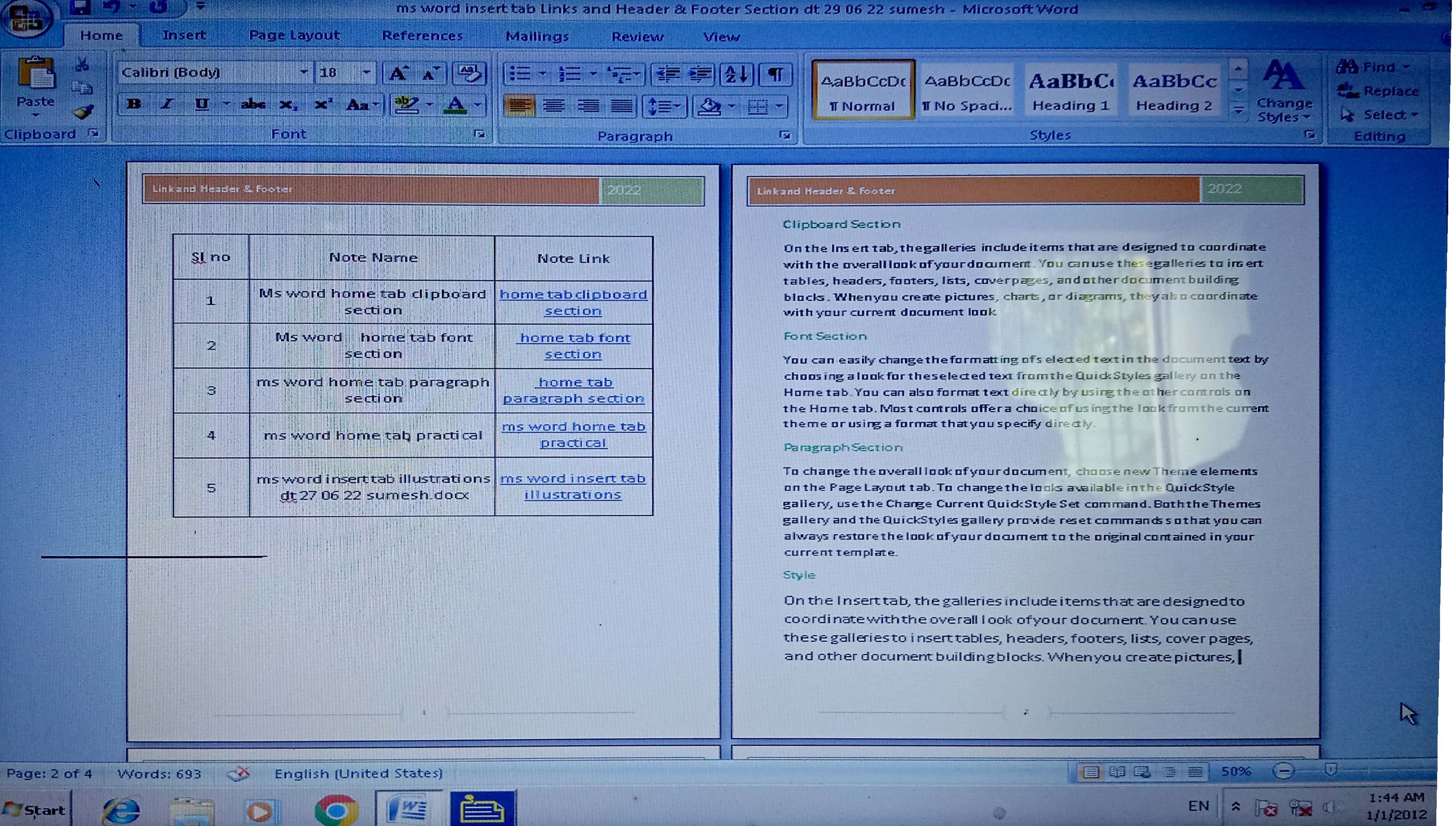Apply strikethrough formatting icon
Screen dimensions: 1456x826
253,104
